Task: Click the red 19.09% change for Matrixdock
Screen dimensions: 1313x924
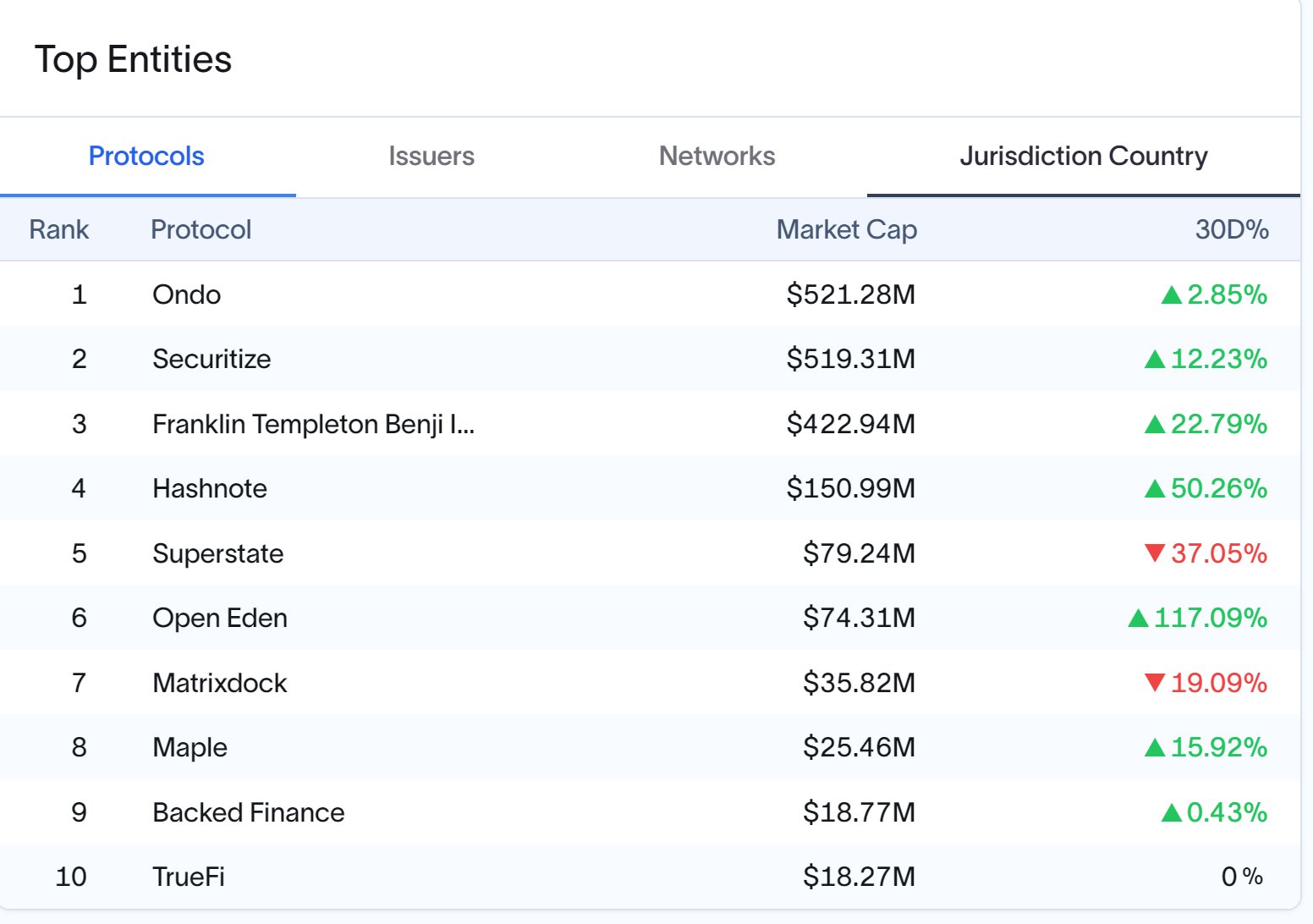Action: pyautogui.click(x=1206, y=683)
